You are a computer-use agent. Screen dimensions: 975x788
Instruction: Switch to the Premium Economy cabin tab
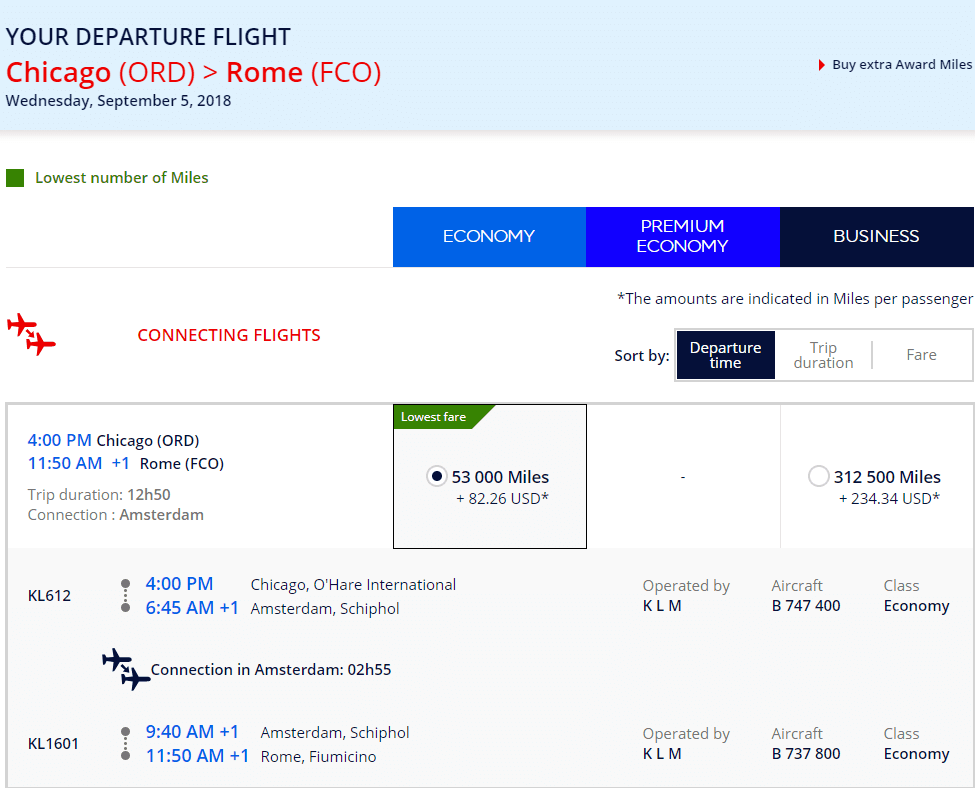coord(683,237)
